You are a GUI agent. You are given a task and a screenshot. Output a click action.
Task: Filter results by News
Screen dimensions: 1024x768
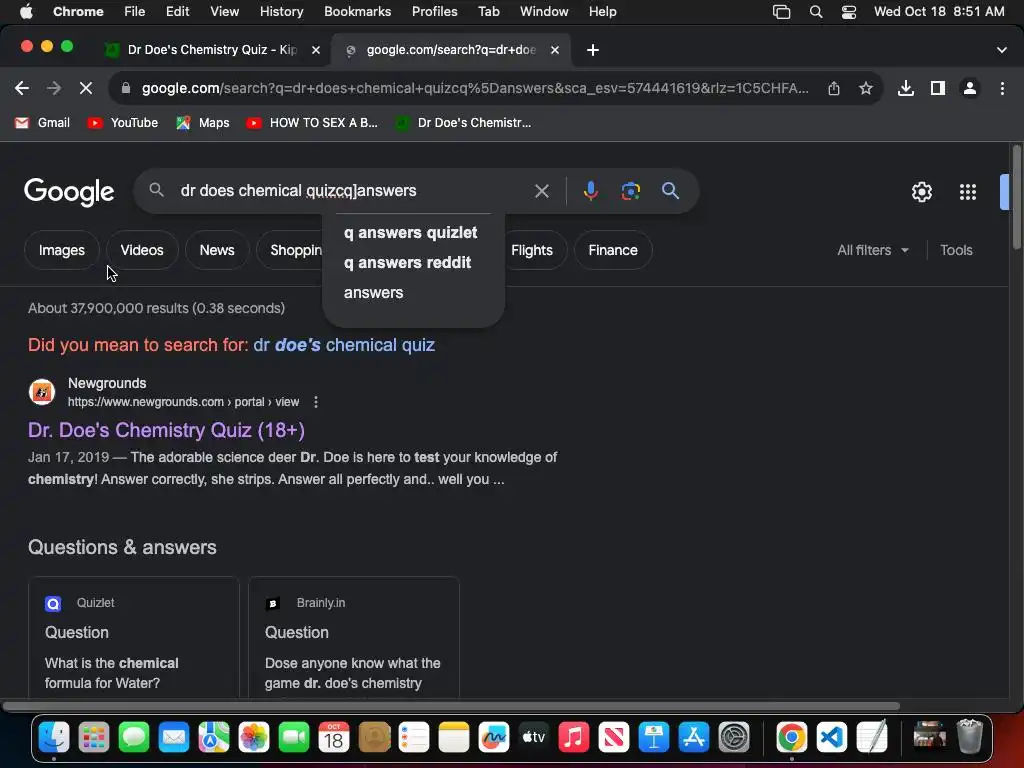click(x=217, y=250)
